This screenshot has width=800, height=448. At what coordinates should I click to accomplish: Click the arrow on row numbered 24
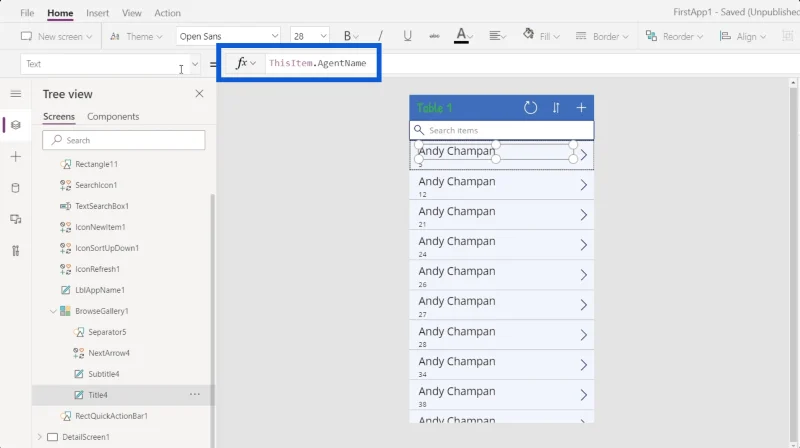pyautogui.click(x=584, y=245)
